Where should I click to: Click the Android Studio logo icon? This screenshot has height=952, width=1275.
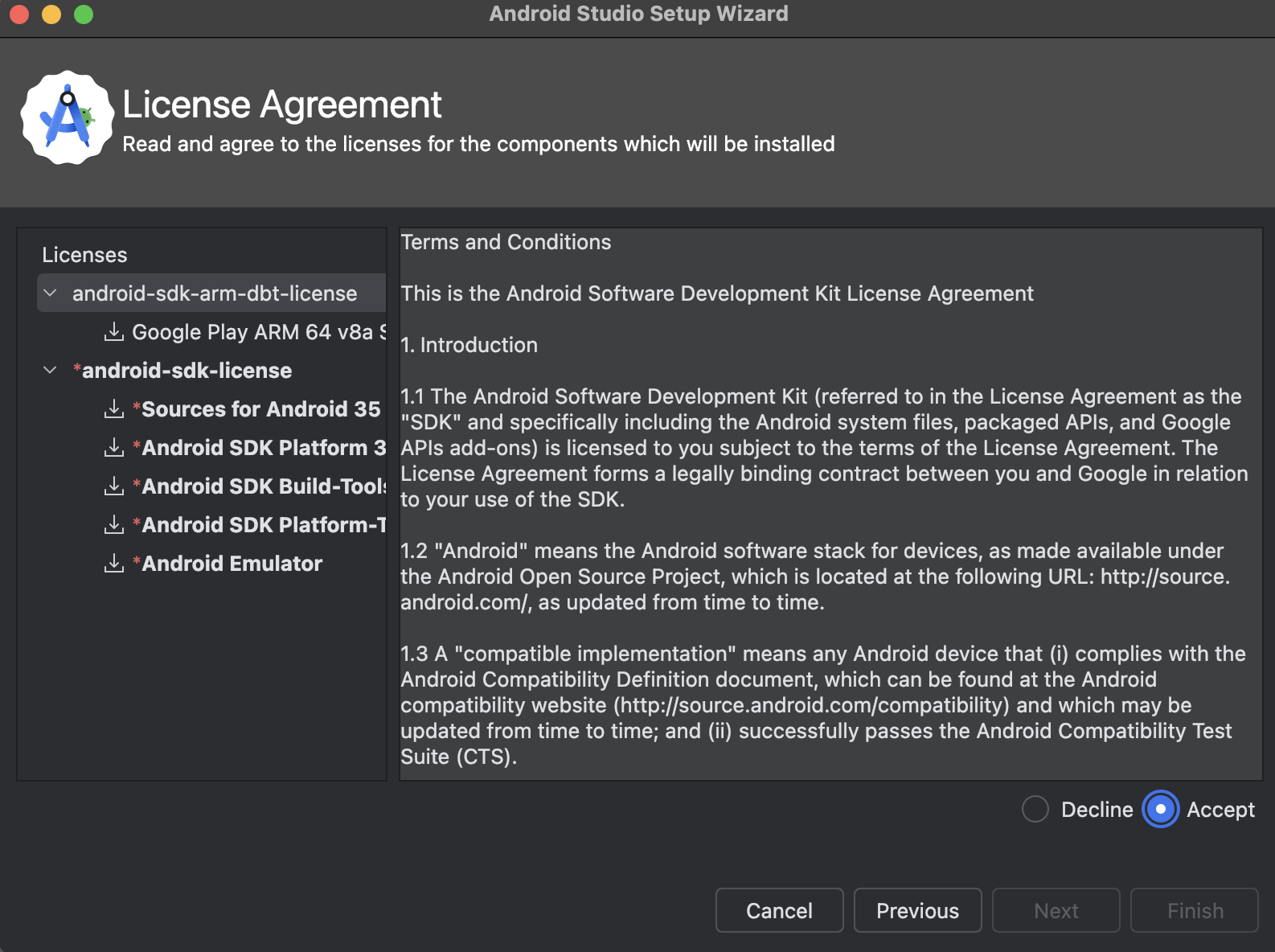(67, 117)
